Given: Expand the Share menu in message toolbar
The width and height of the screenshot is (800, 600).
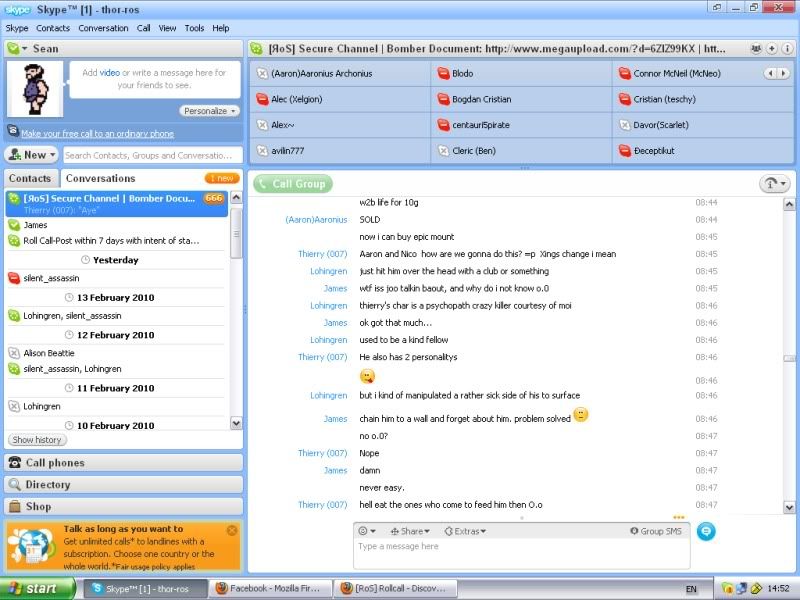Looking at the screenshot, I should pyautogui.click(x=410, y=531).
